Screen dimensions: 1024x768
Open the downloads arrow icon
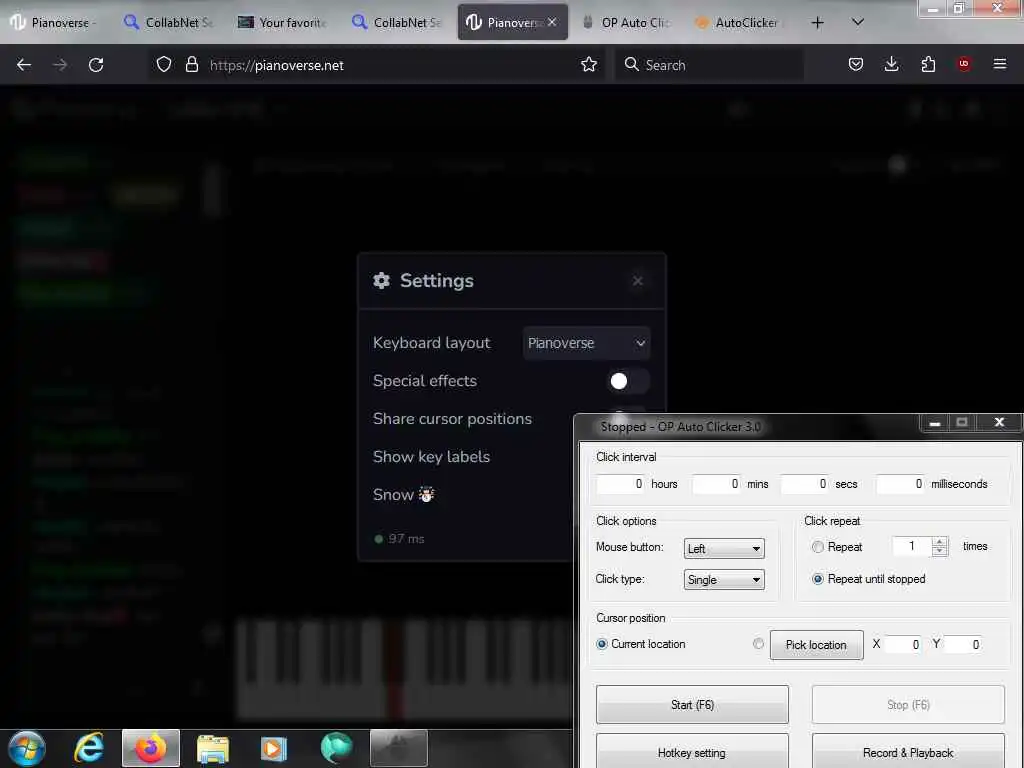click(x=891, y=64)
